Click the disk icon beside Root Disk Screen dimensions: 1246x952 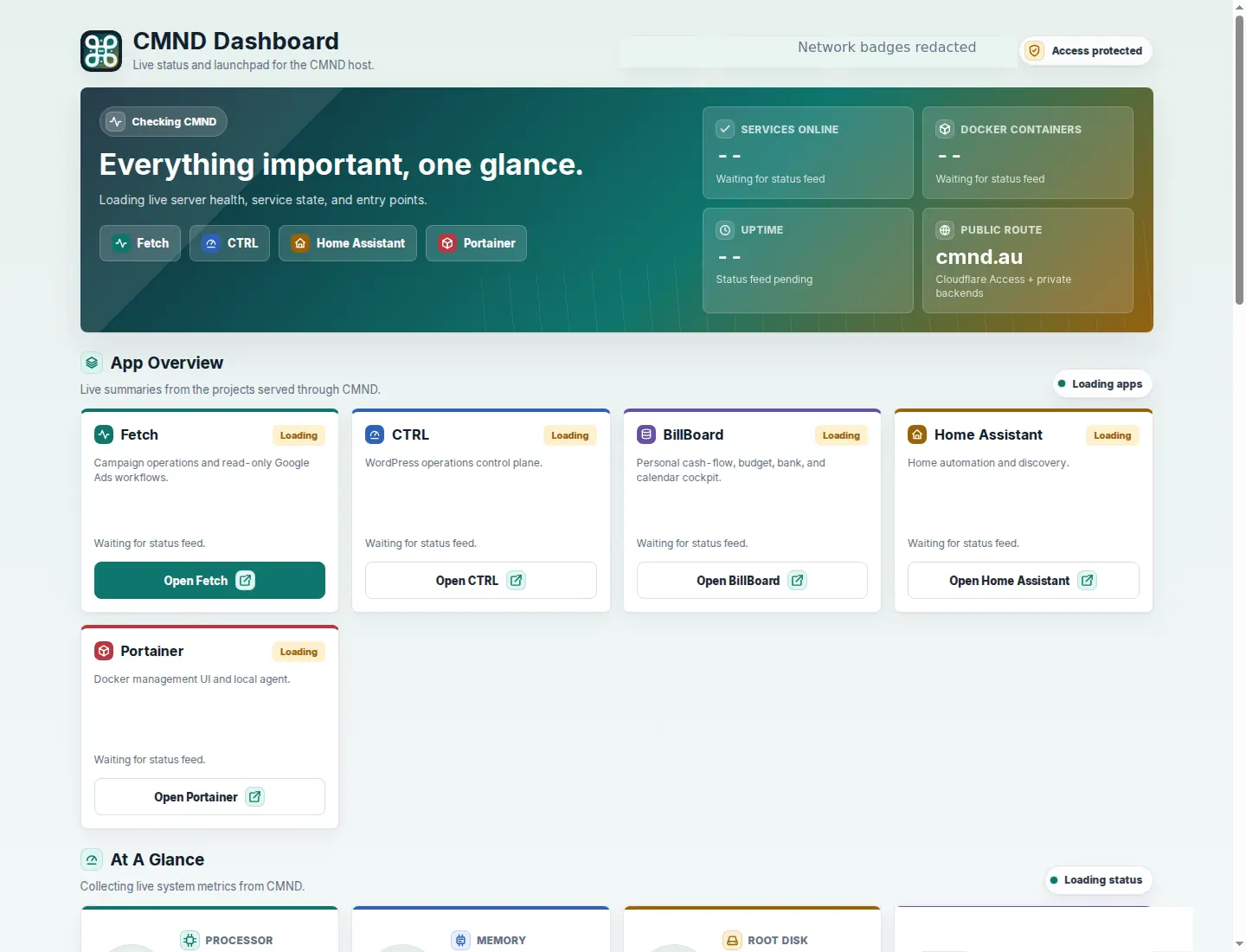pos(732,941)
